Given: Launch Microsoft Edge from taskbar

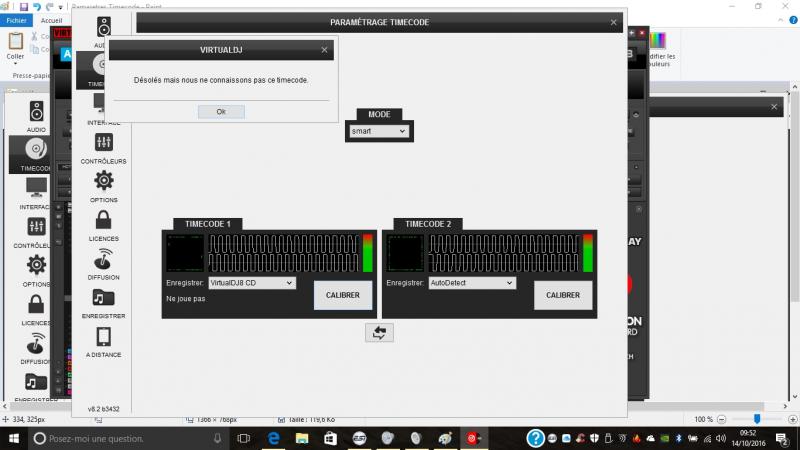Looking at the screenshot, I should [x=273, y=438].
